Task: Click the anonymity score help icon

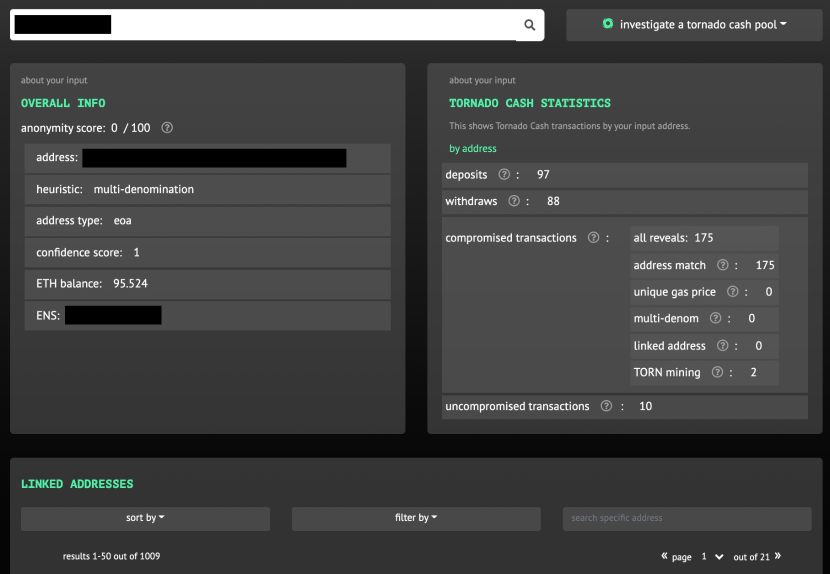Action: coord(167,128)
